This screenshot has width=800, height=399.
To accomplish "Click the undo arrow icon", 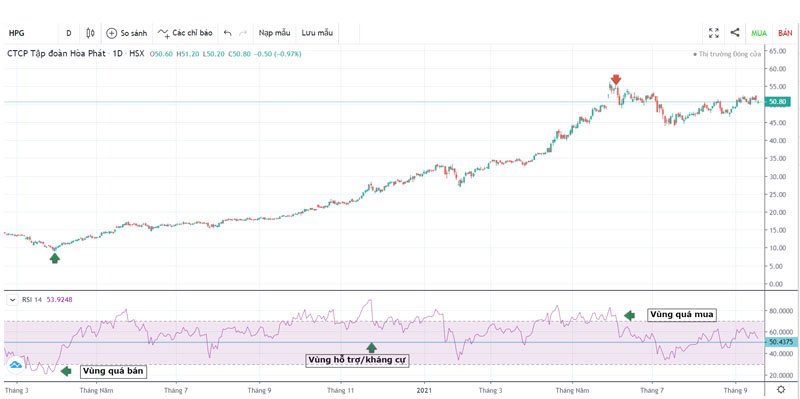I will click(x=228, y=33).
